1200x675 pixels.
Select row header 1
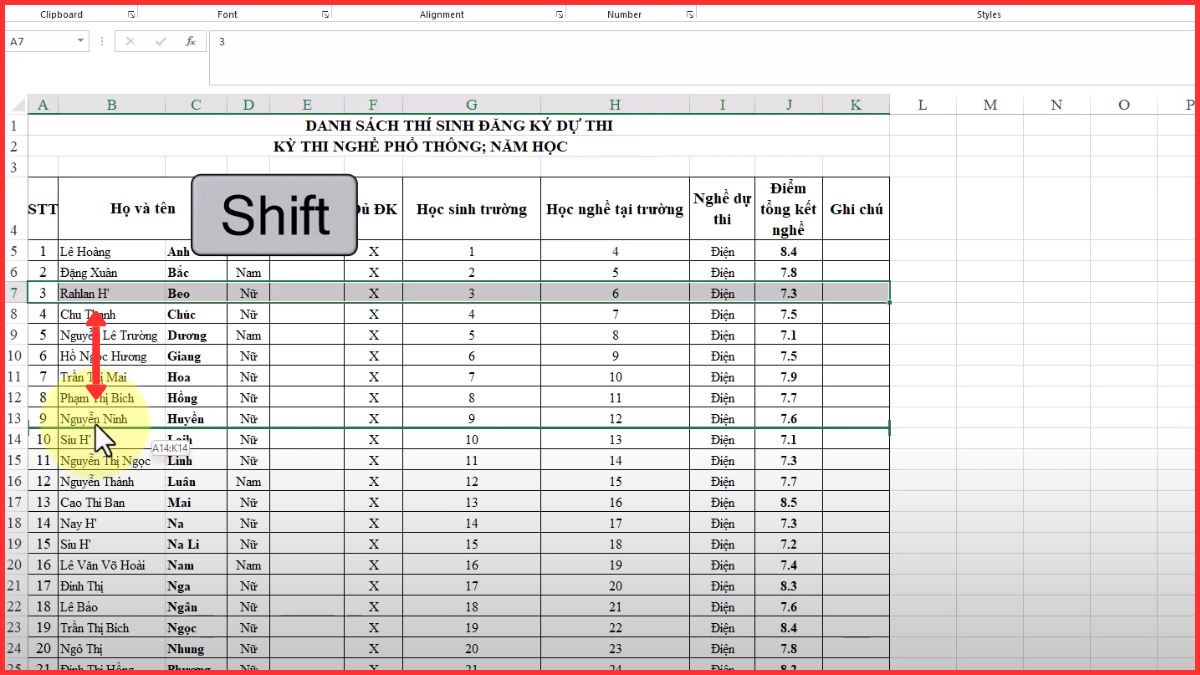(15, 126)
